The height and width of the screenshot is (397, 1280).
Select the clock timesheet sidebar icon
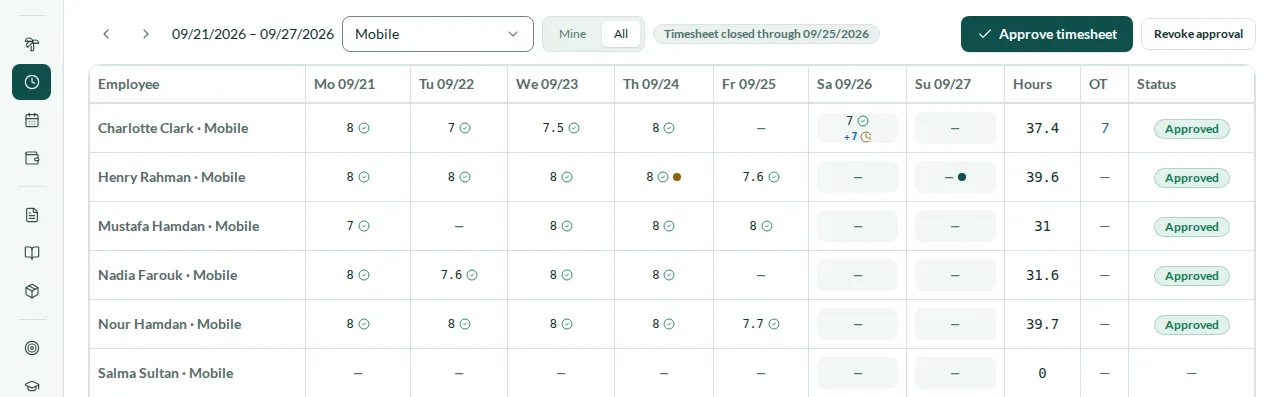click(32, 82)
